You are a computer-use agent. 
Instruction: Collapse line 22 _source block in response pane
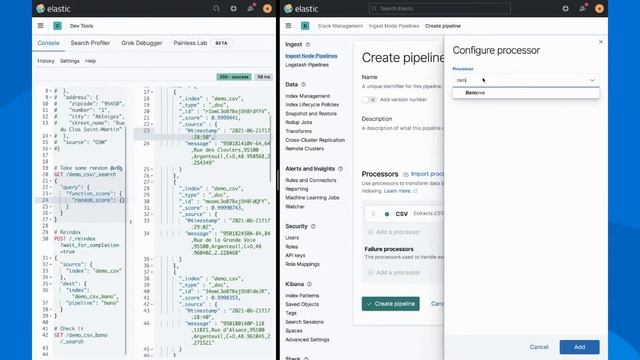(x=152, y=124)
